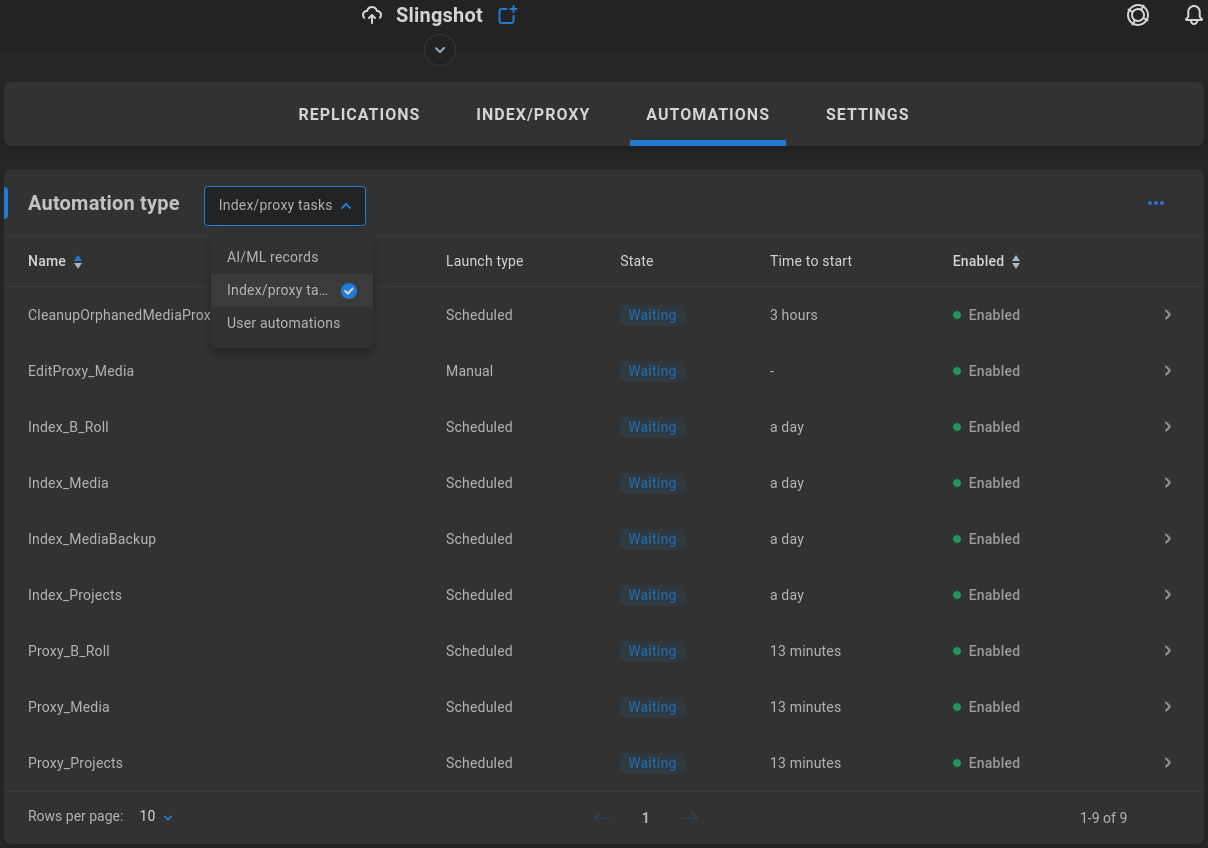Open EditProxy_Media row arrow

point(1167,371)
